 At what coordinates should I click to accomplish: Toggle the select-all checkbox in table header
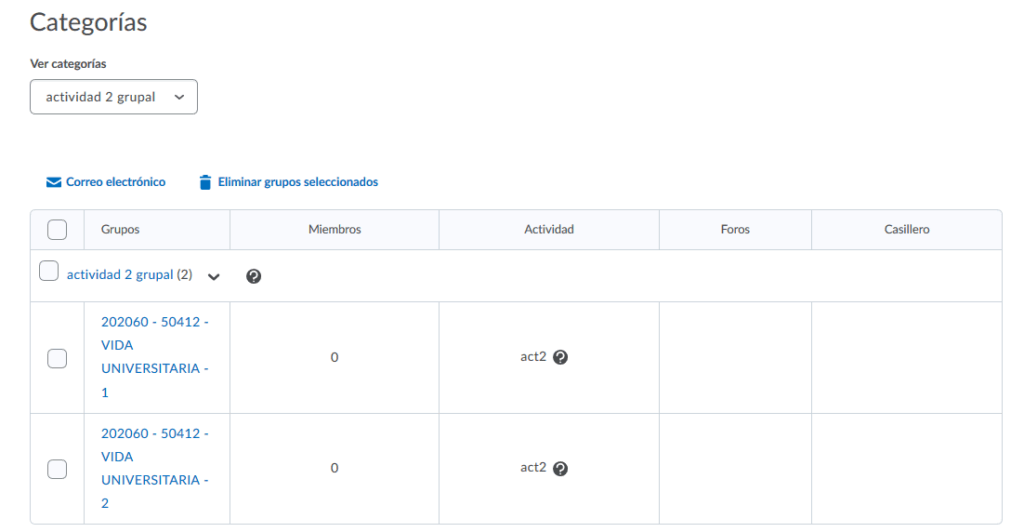point(57,230)
